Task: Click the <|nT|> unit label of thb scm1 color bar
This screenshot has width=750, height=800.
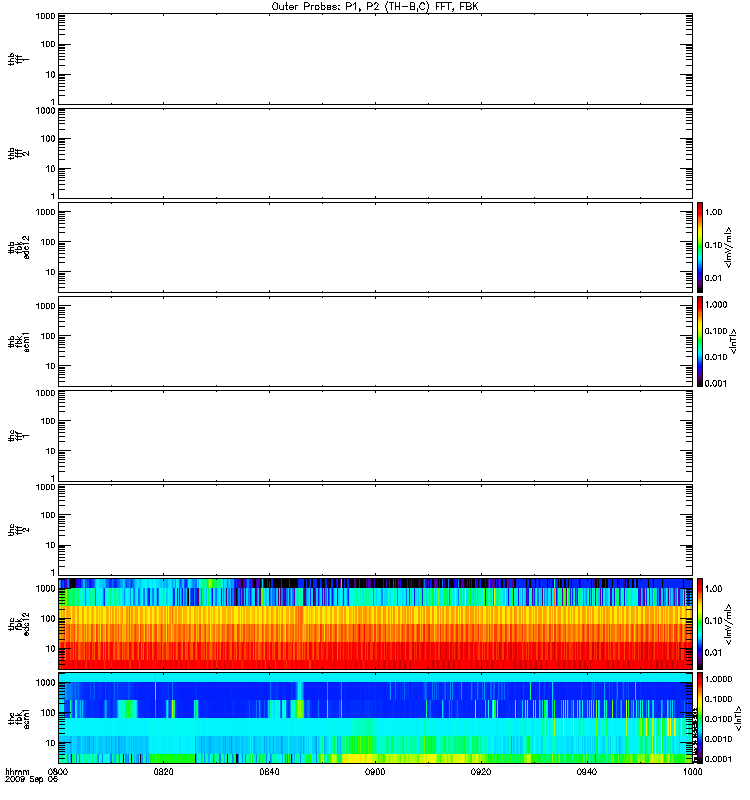Action: pos(733,341)
